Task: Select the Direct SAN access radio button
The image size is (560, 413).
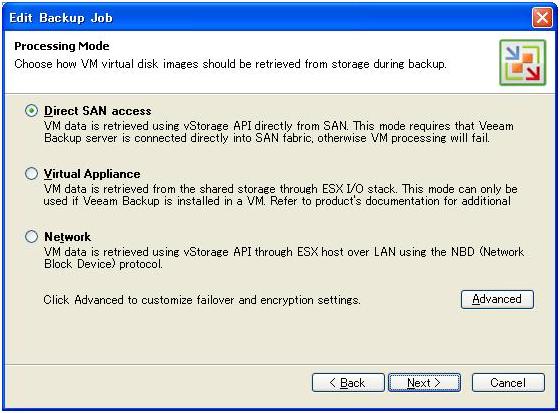Action: (x=31, y=111)
